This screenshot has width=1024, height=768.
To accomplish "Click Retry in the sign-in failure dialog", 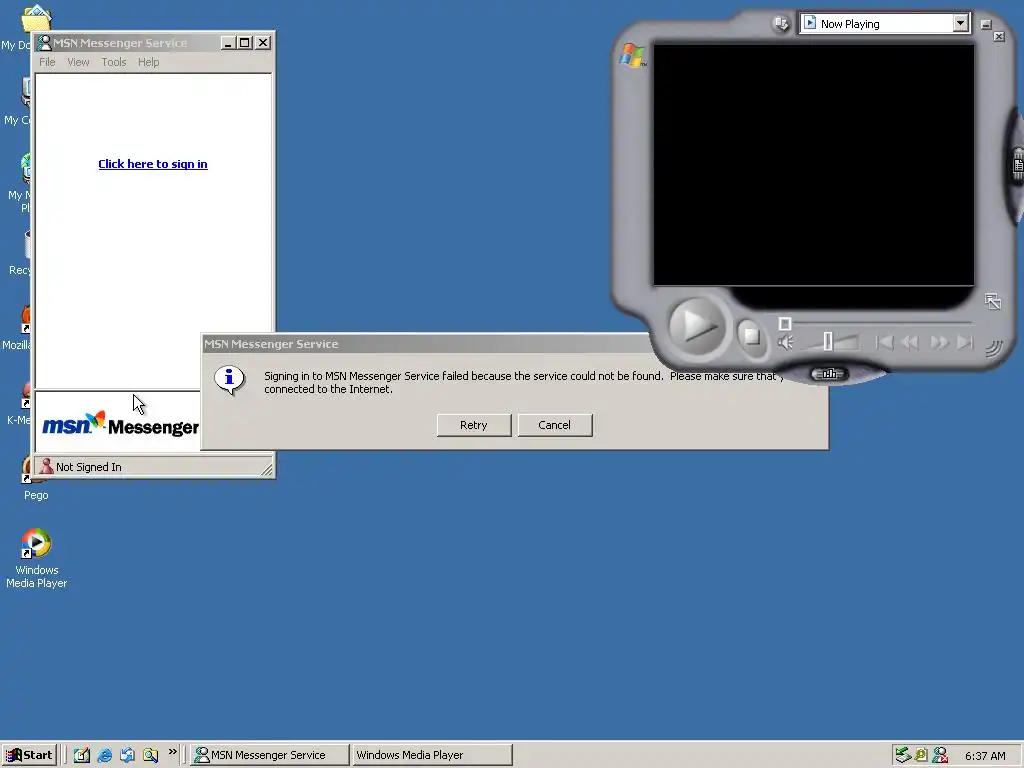I will click(473, 425).
